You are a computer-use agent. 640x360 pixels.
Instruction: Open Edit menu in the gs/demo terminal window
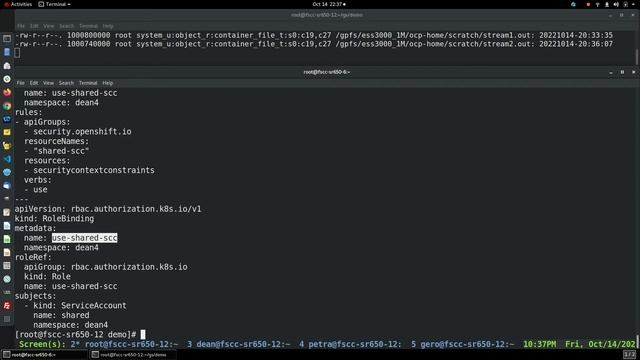34,26
